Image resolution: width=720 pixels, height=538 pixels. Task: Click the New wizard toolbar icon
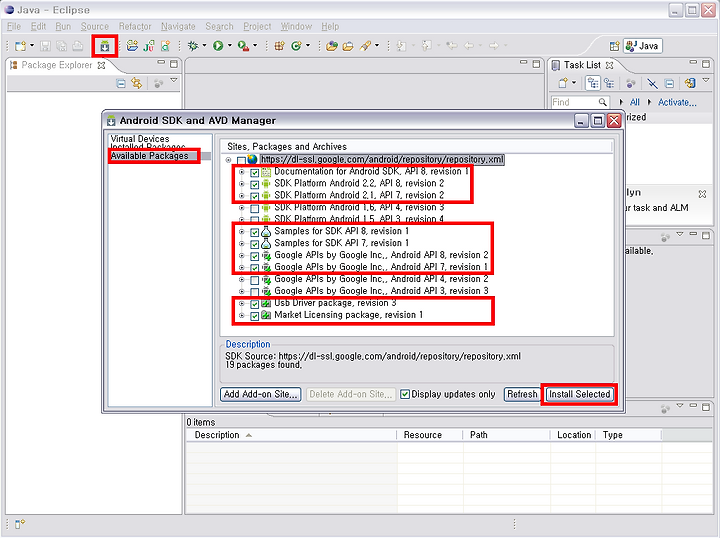(20, 46)
